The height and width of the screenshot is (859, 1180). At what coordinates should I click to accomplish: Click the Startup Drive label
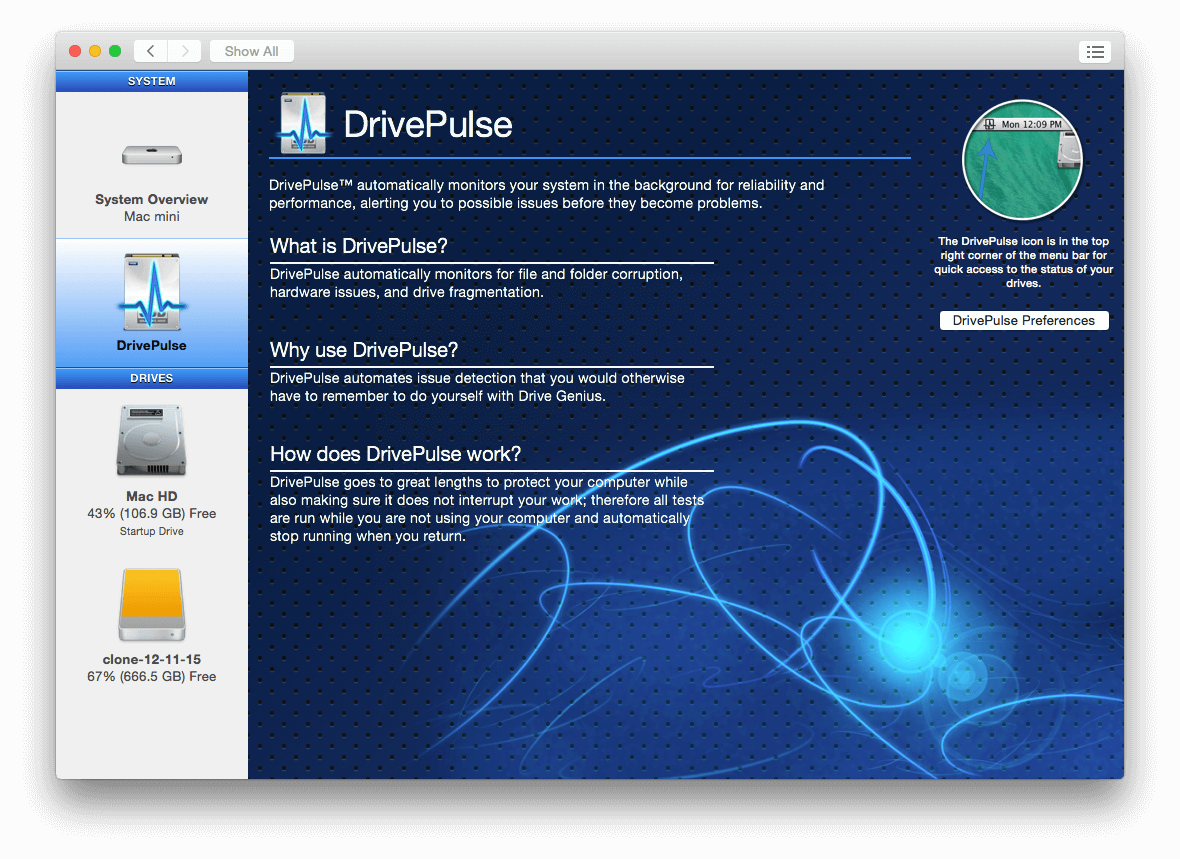(x=152, y=532)
